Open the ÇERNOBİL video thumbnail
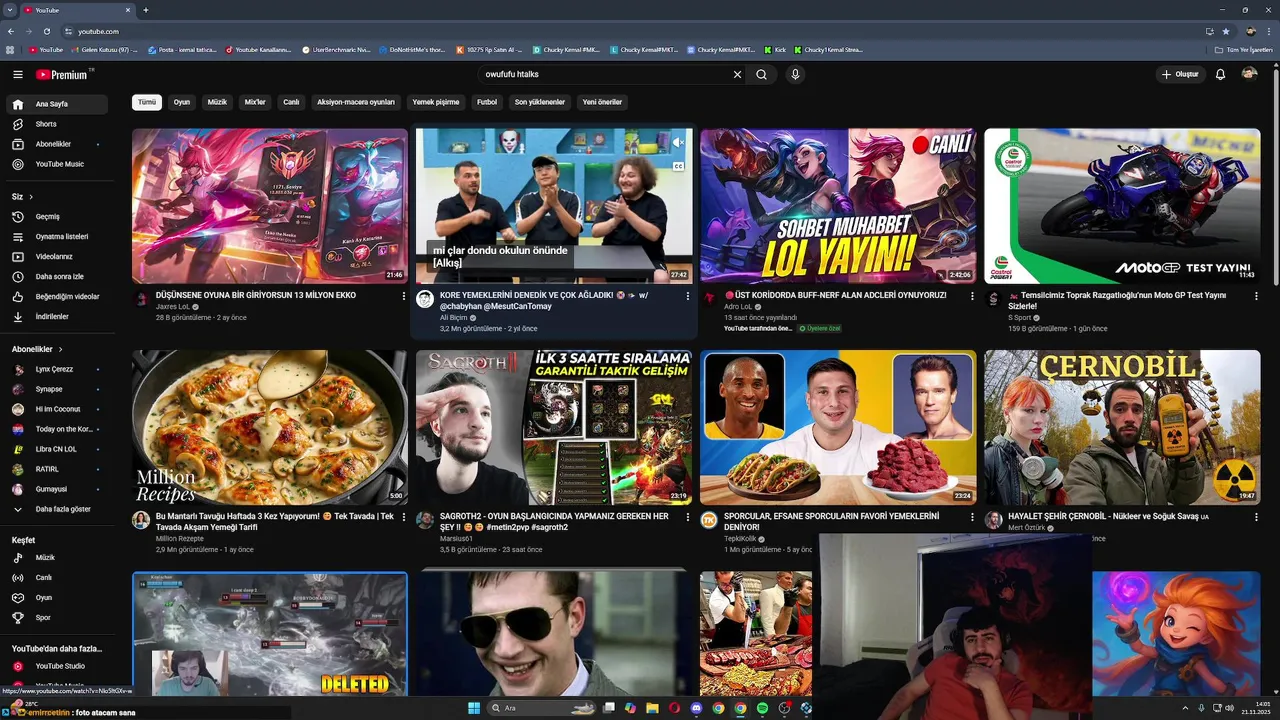 coord(1122,427)
